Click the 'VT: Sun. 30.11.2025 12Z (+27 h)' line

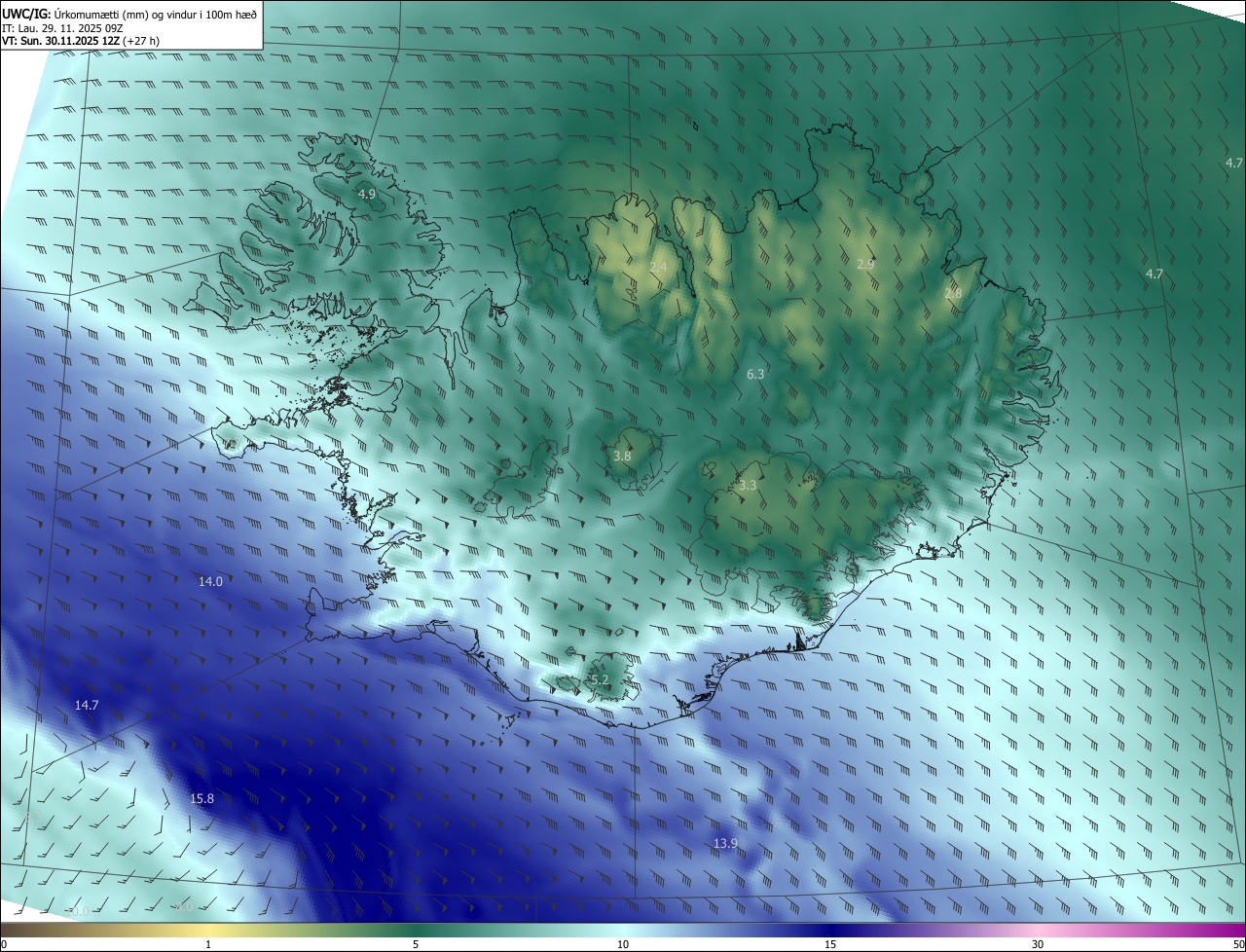point(81,42)
